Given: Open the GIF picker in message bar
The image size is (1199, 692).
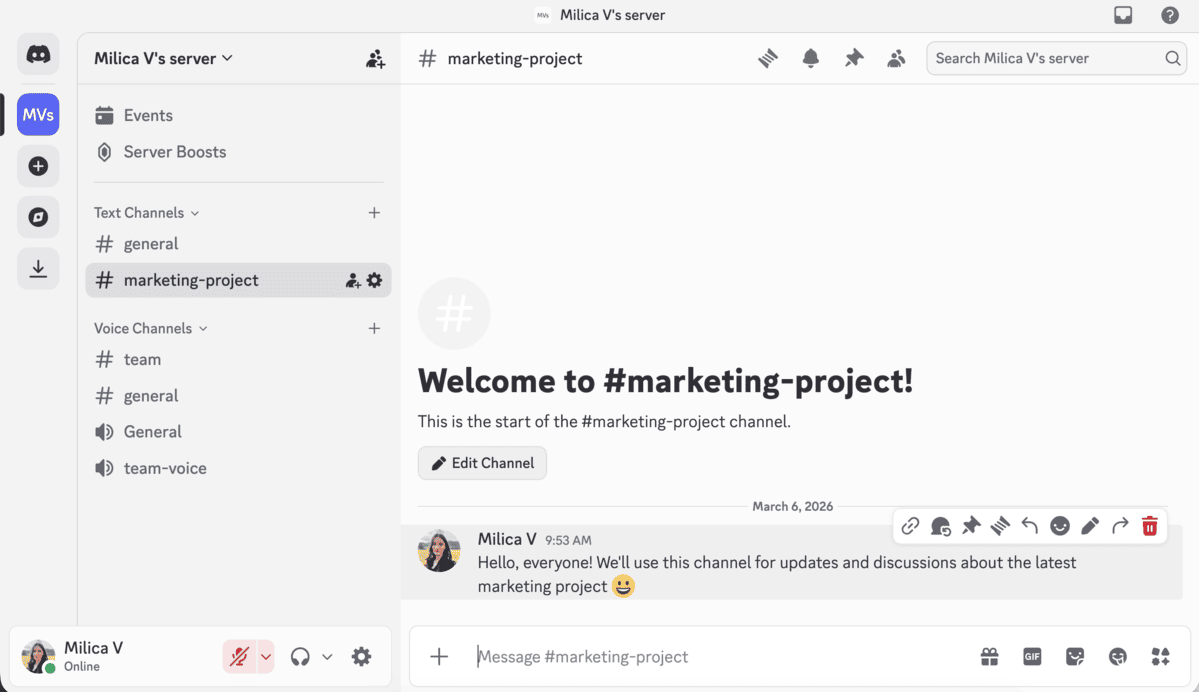Looking at the screenshot, I should click(1032, 657).
